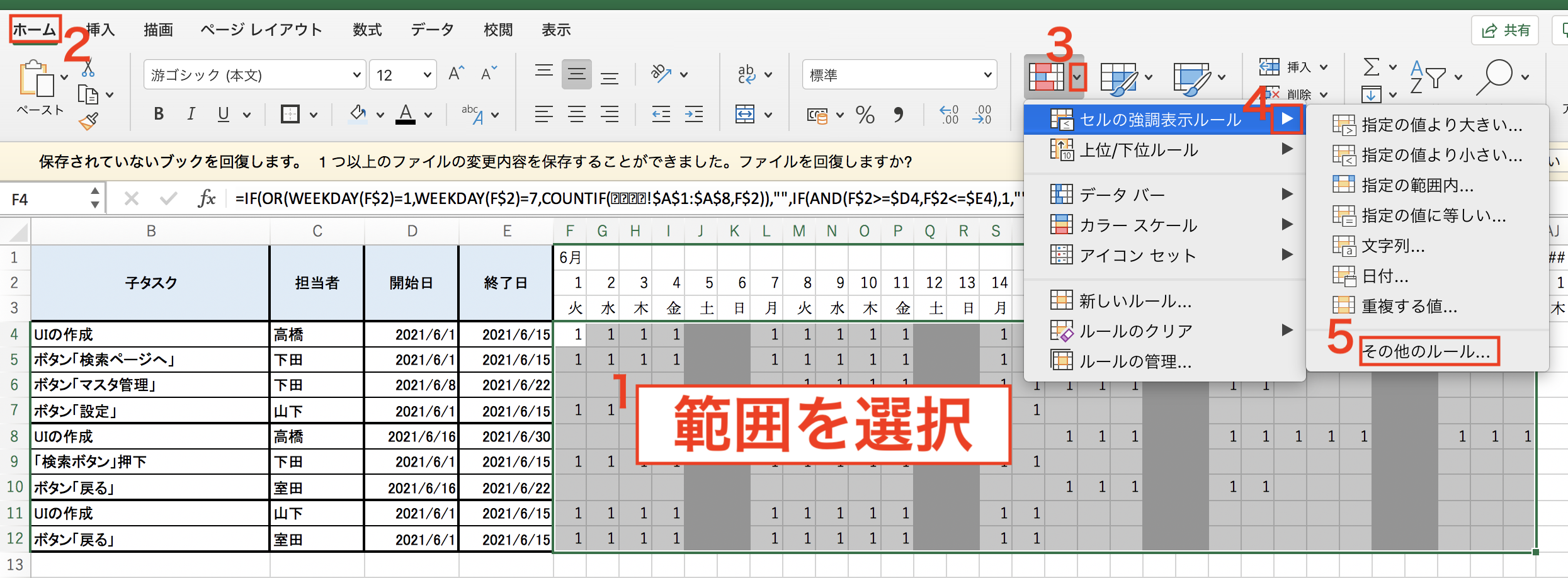Click the Copy icon
The width and height of the screenshot is (1568, 578).
tap(88, 95)
